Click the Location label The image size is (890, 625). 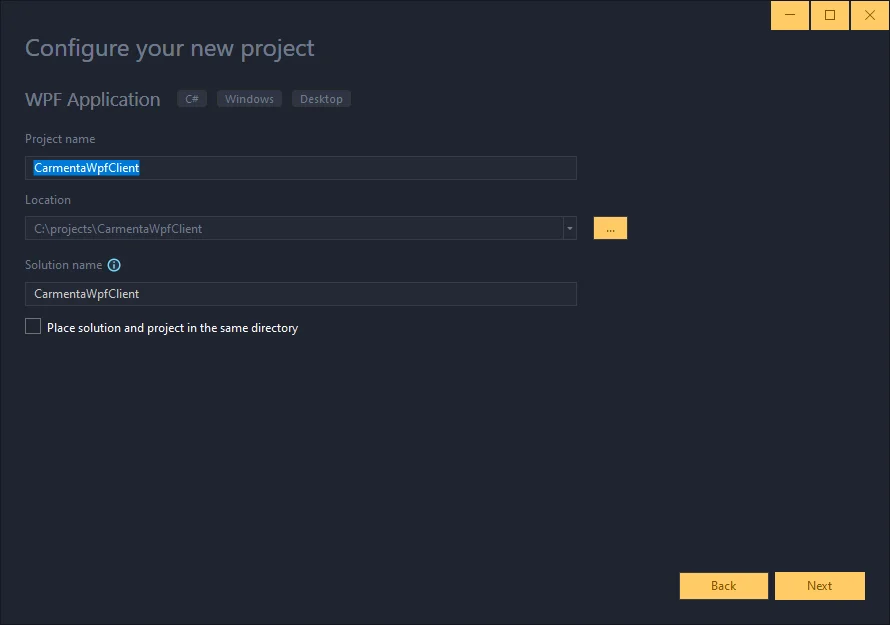coord(48,200)
